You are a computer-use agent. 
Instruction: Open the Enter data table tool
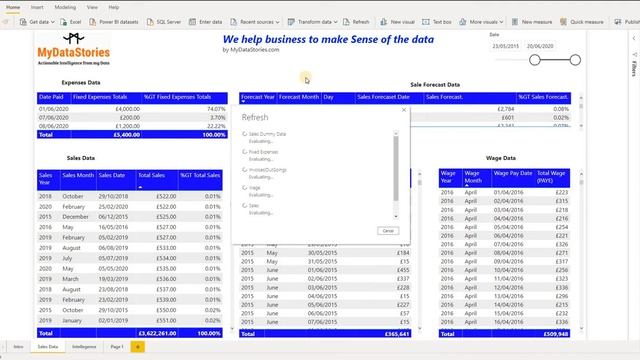click(205, 22)
